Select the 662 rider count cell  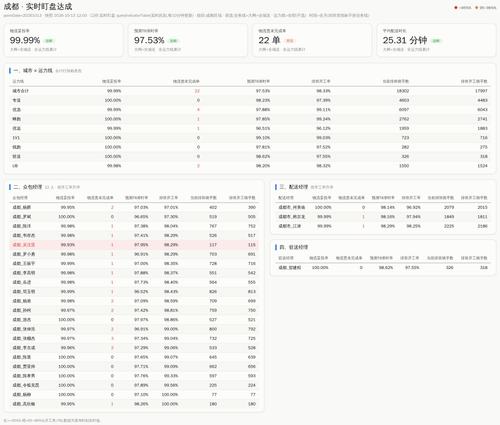pyautogui.click(x=213, y=366)
